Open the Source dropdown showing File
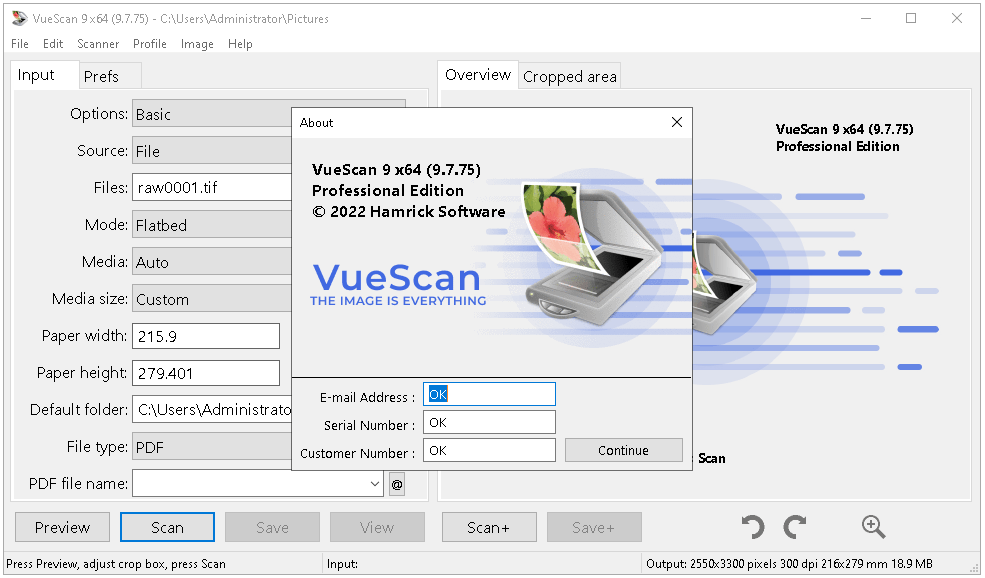The width and height of the screenshot is (985, 578). coord(212,151)
